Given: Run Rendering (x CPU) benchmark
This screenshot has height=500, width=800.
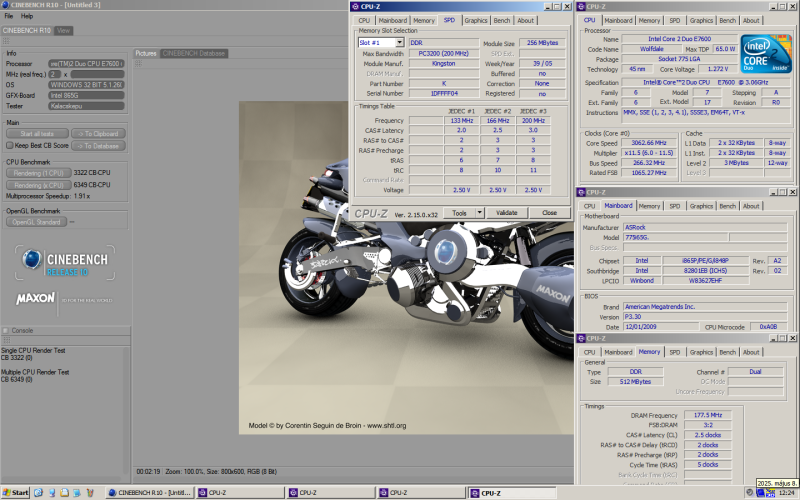Looking at the screenshot, I should tap(38, 185).
